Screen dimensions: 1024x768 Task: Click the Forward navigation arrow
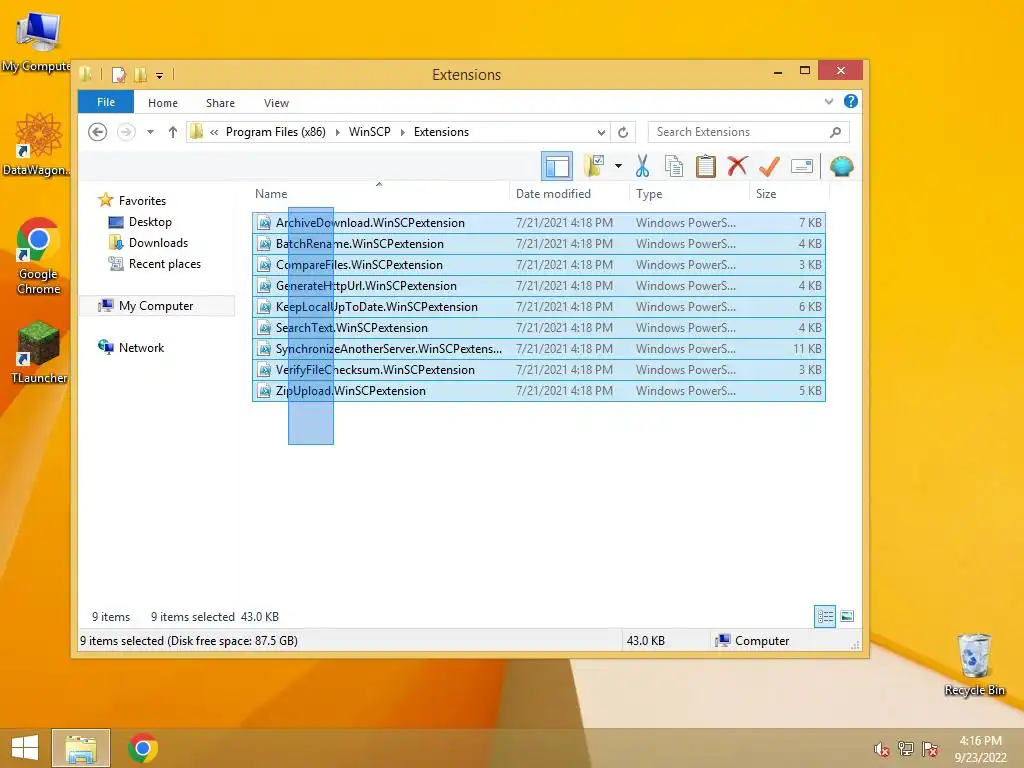click(126, 132)
